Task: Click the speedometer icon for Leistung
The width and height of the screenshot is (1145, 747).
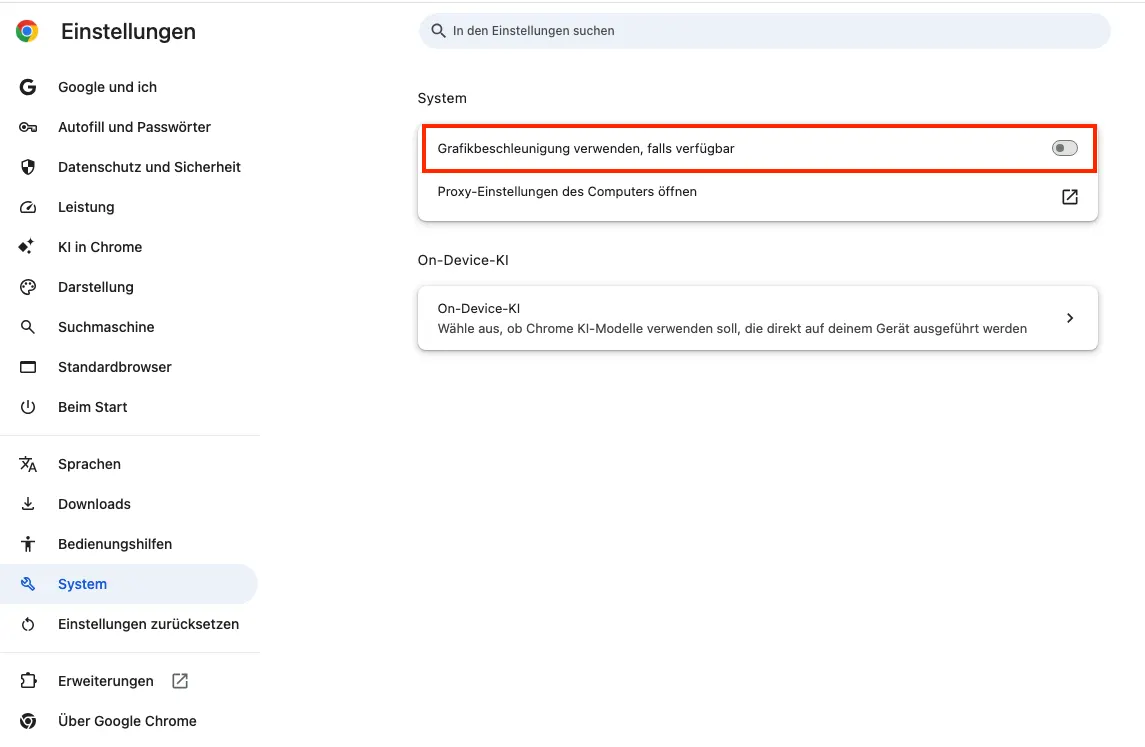Action: click(28, 207)
